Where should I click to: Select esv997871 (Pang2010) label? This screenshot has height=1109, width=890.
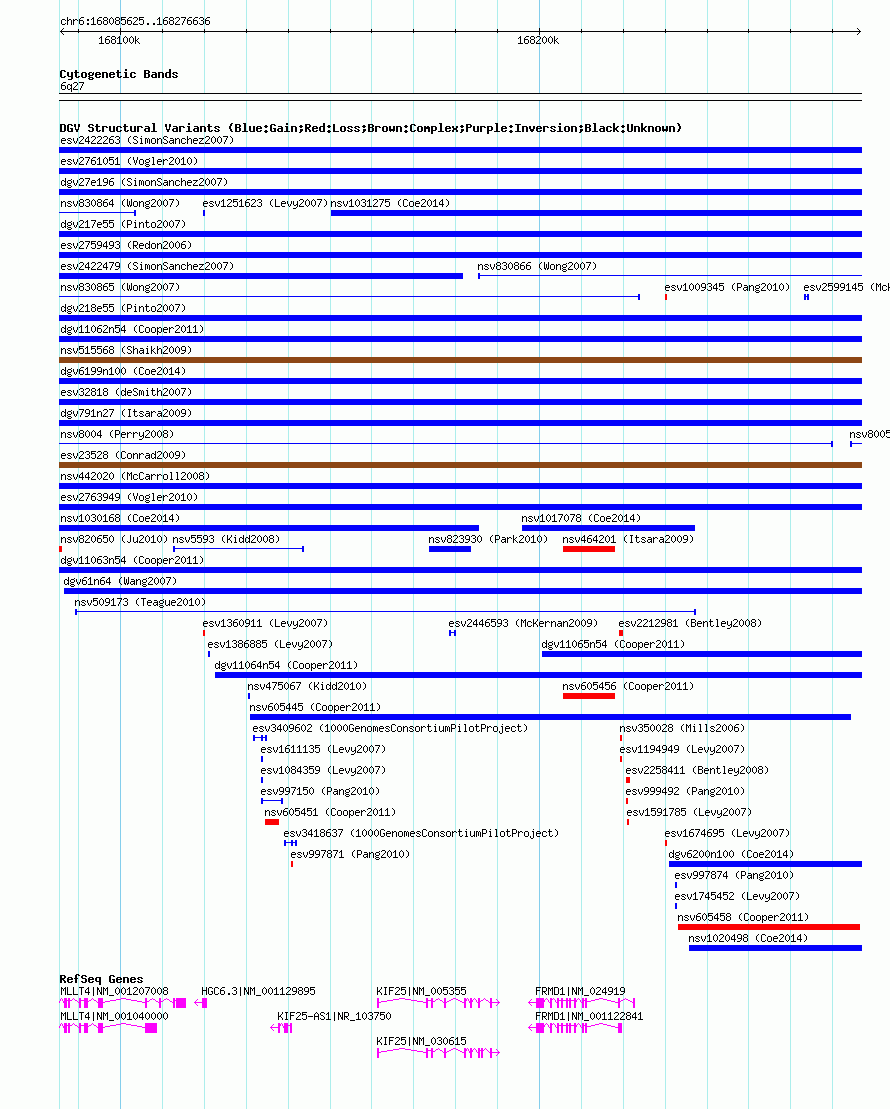coord(349,855)
